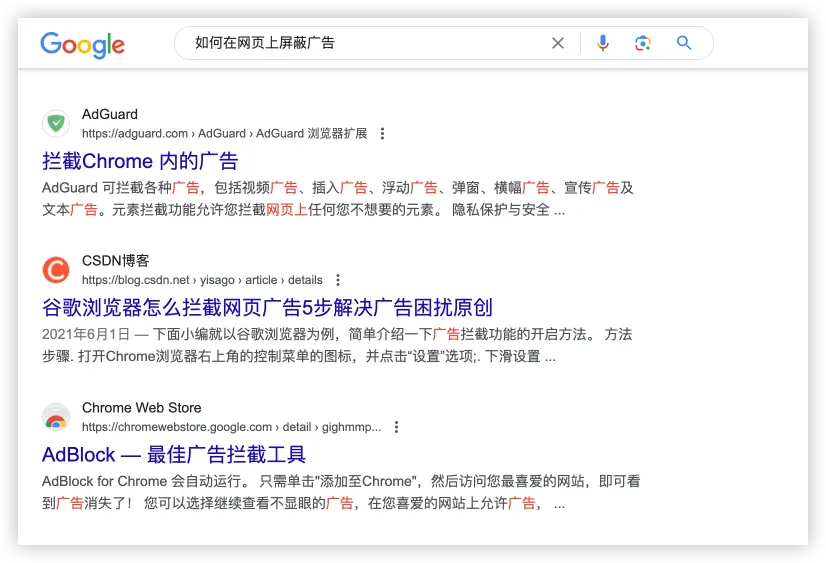Screen dimensions: 826x563
Task: Open more options for the AdGuard result
Action: point(382,134)
